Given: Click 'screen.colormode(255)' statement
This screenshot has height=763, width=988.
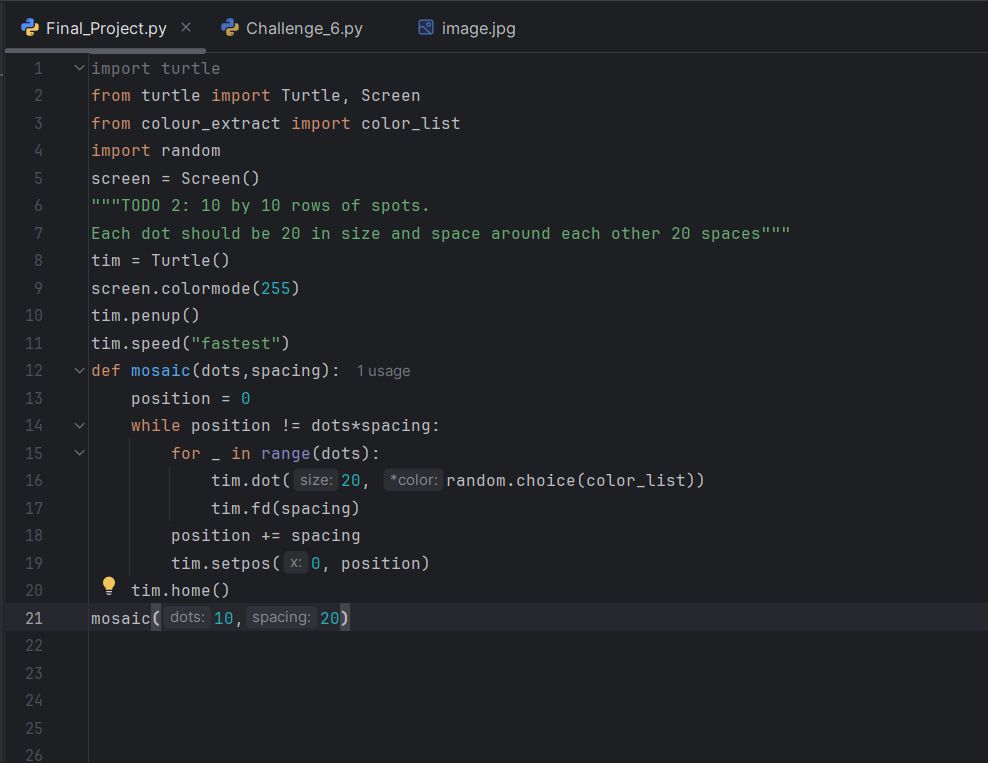Looking at the screenshot, I should 195,288.
